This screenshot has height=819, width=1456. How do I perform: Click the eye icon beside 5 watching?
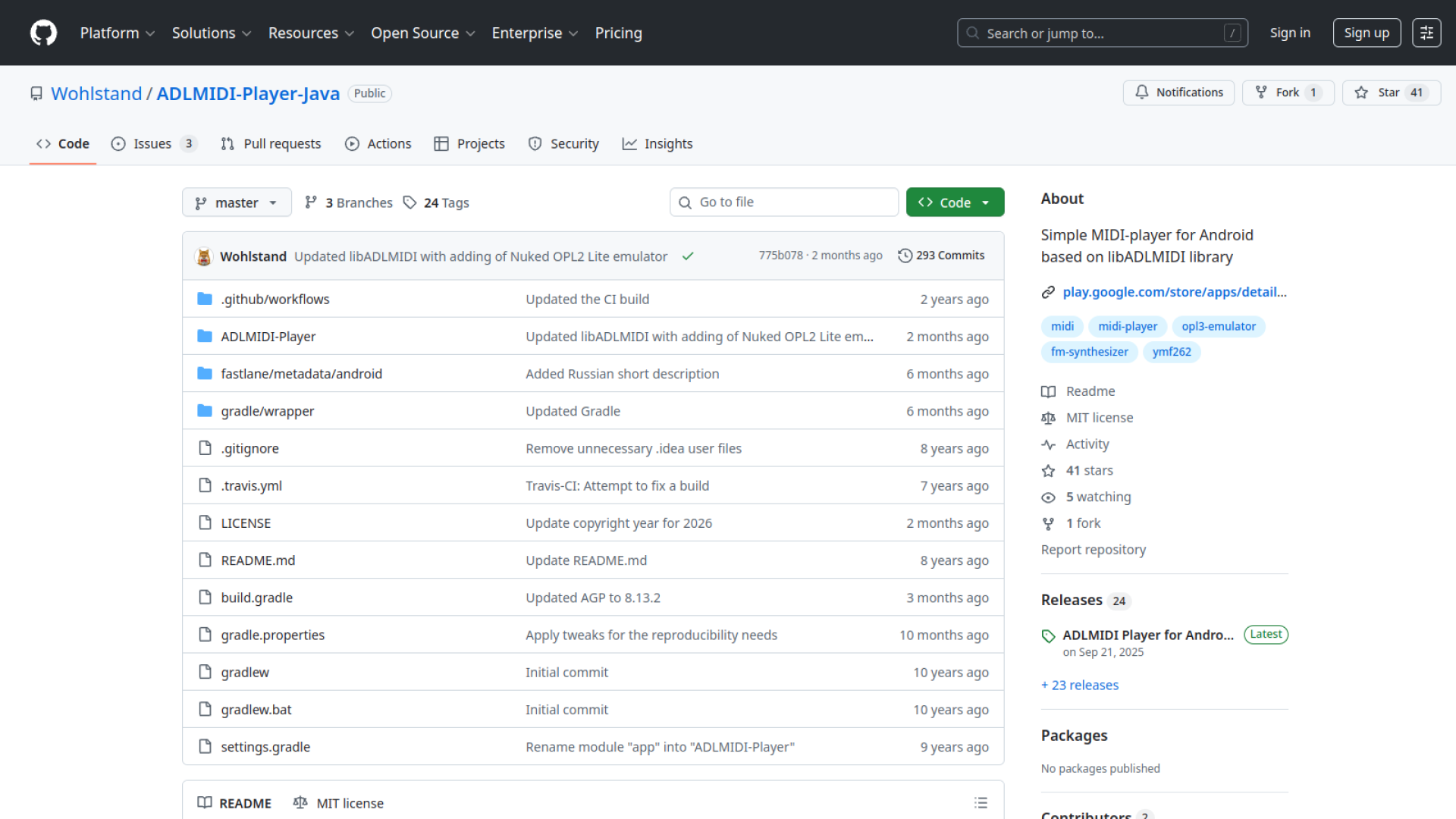click(1048, 497)
